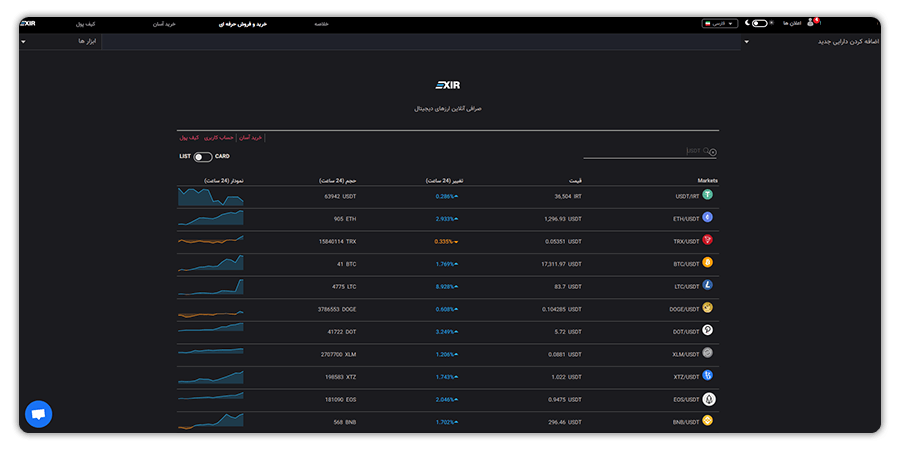Click the TRON coin icon

(x=707, y=240)
